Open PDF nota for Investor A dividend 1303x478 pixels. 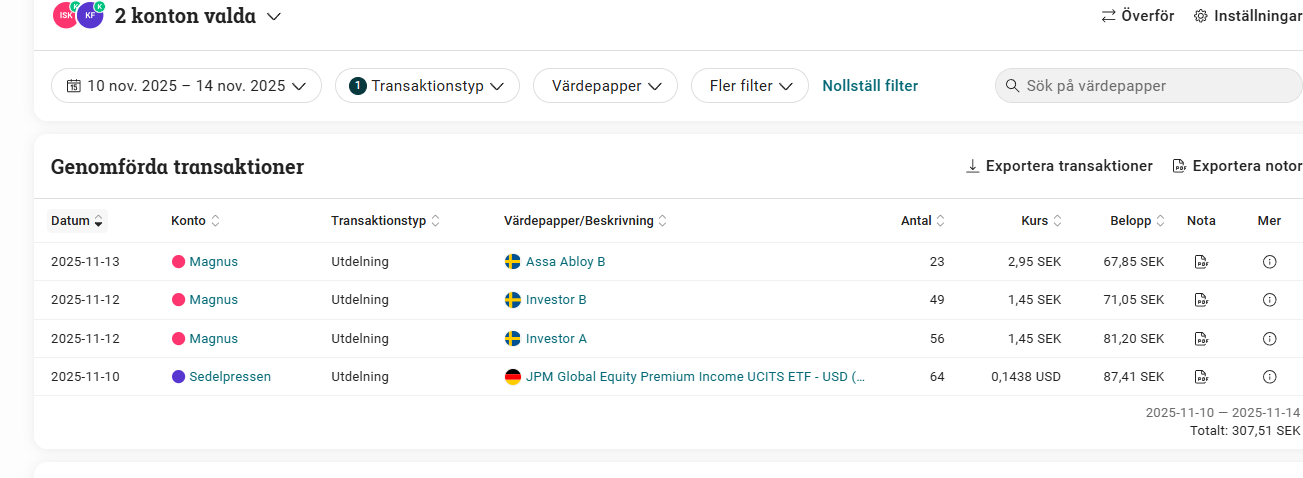click(x=1201, y=339)
